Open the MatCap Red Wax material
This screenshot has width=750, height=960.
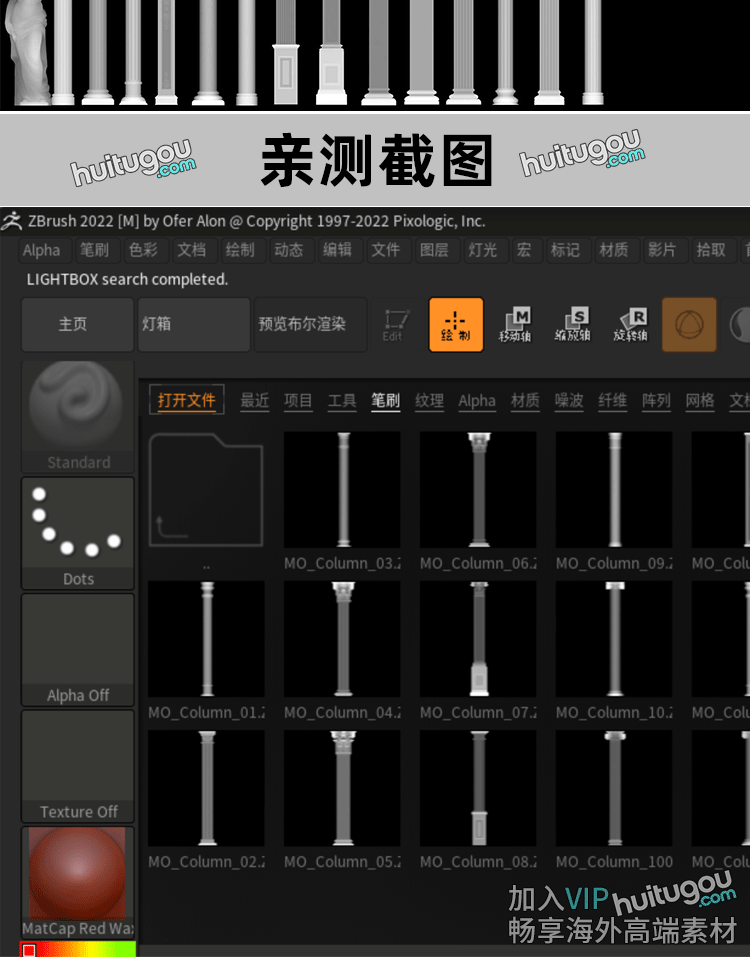click(78, 882)
